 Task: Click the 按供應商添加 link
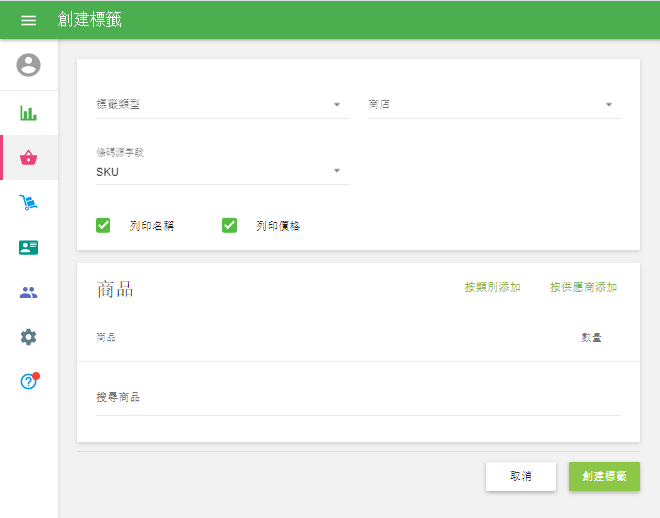(x=583, y=287)
